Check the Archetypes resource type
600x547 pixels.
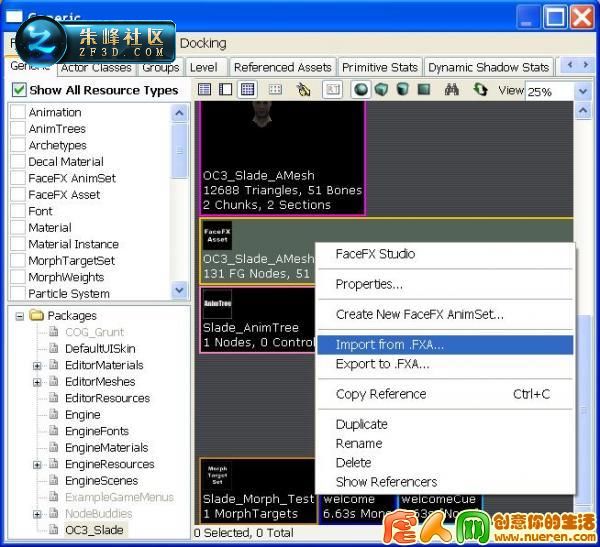18,145
